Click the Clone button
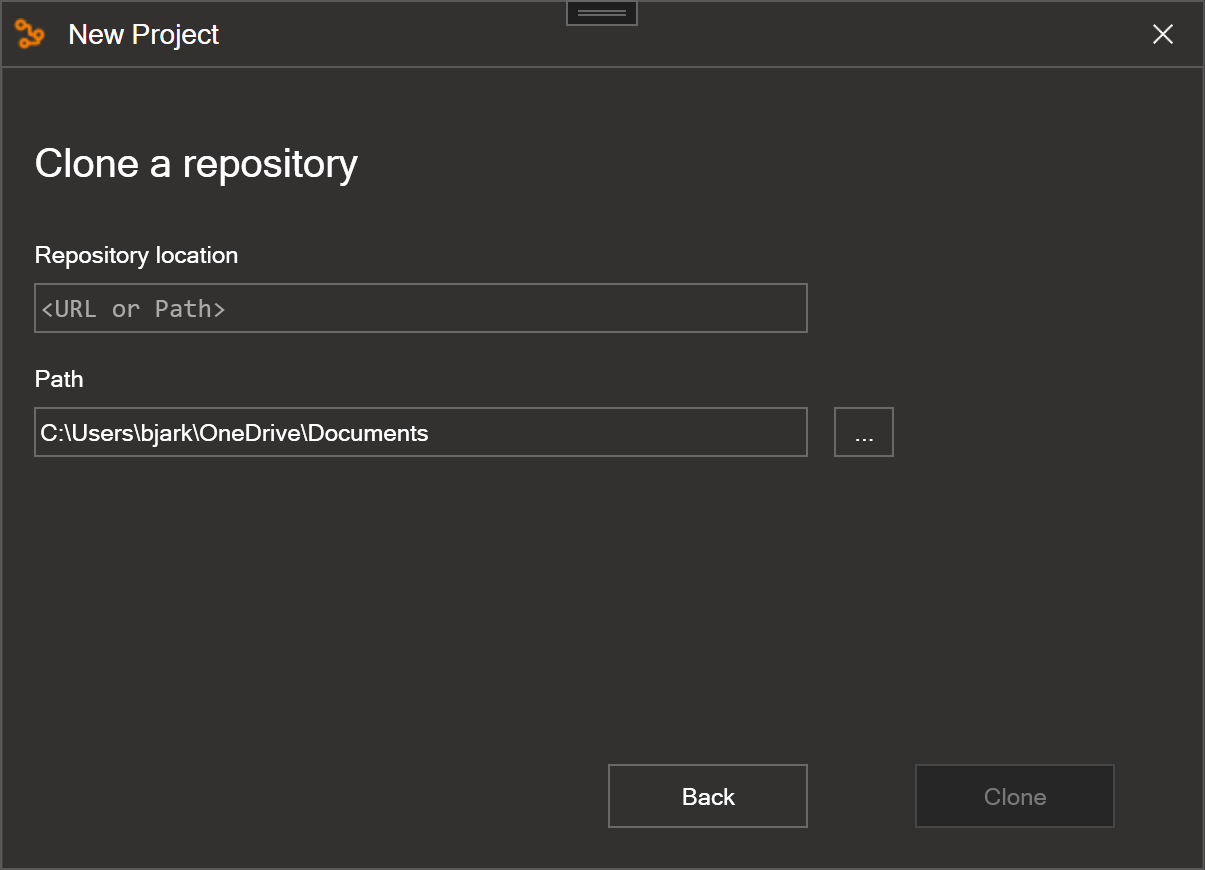Viewport: 1205px width, 870px height. 1015,796
